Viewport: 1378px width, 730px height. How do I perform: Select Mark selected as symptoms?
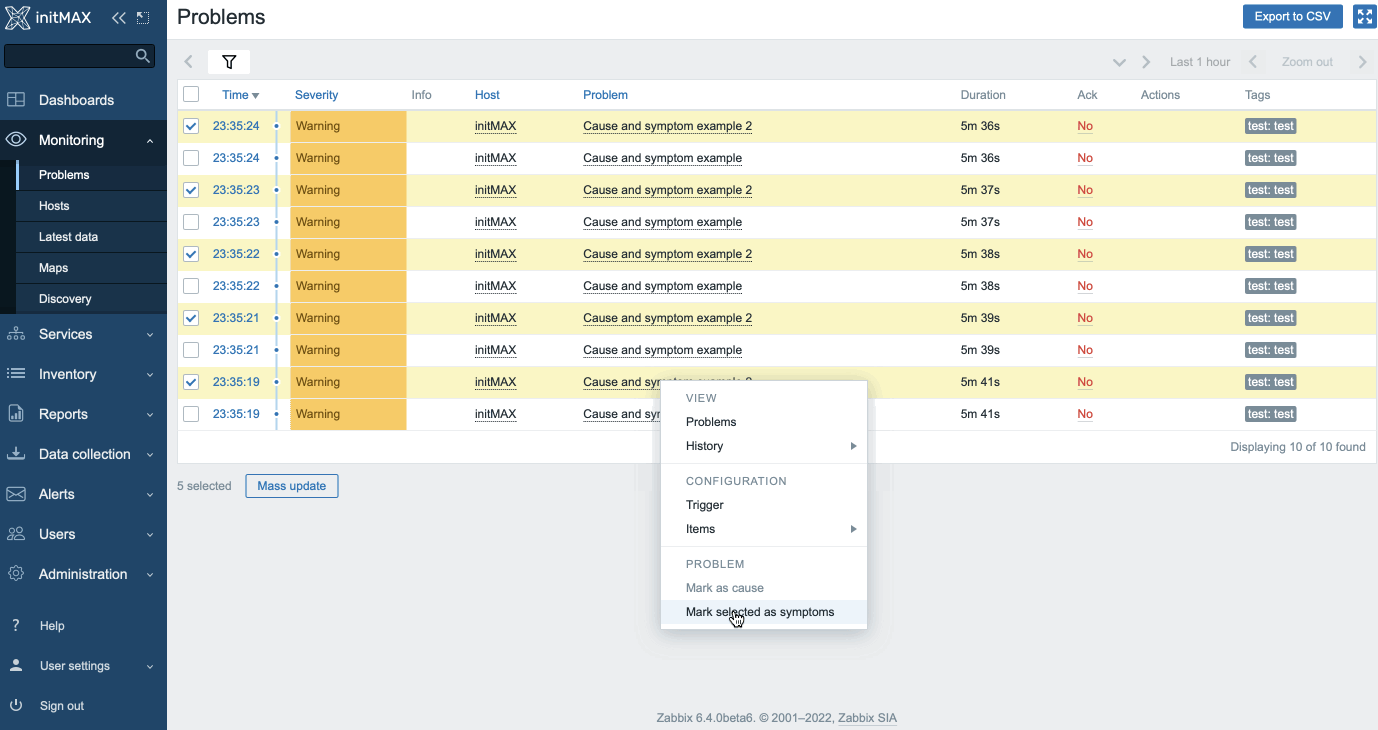pyautogui.click(x=759, y=612)
